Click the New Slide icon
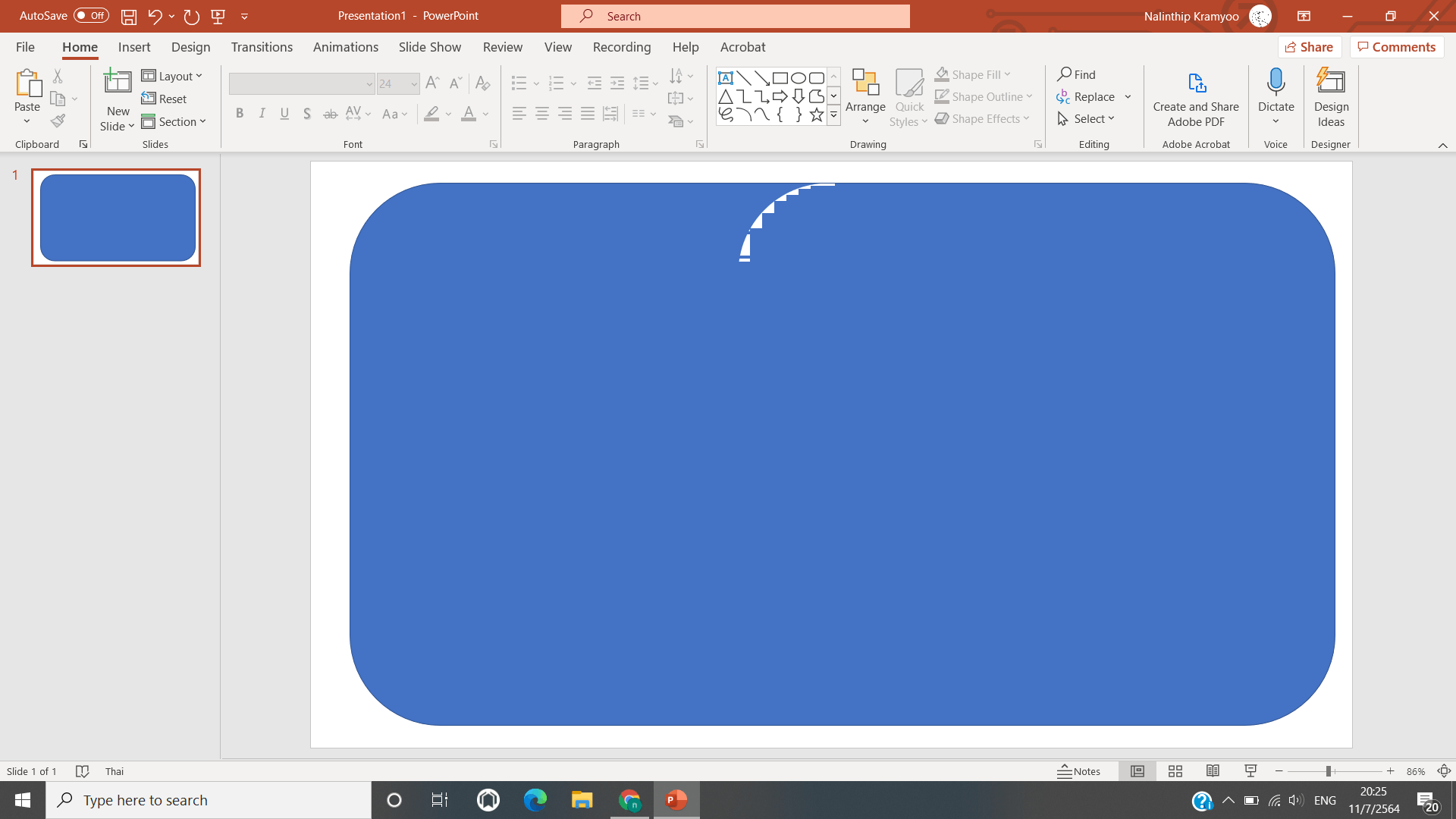Screen dimensions: 1456x819 (118, 82)
